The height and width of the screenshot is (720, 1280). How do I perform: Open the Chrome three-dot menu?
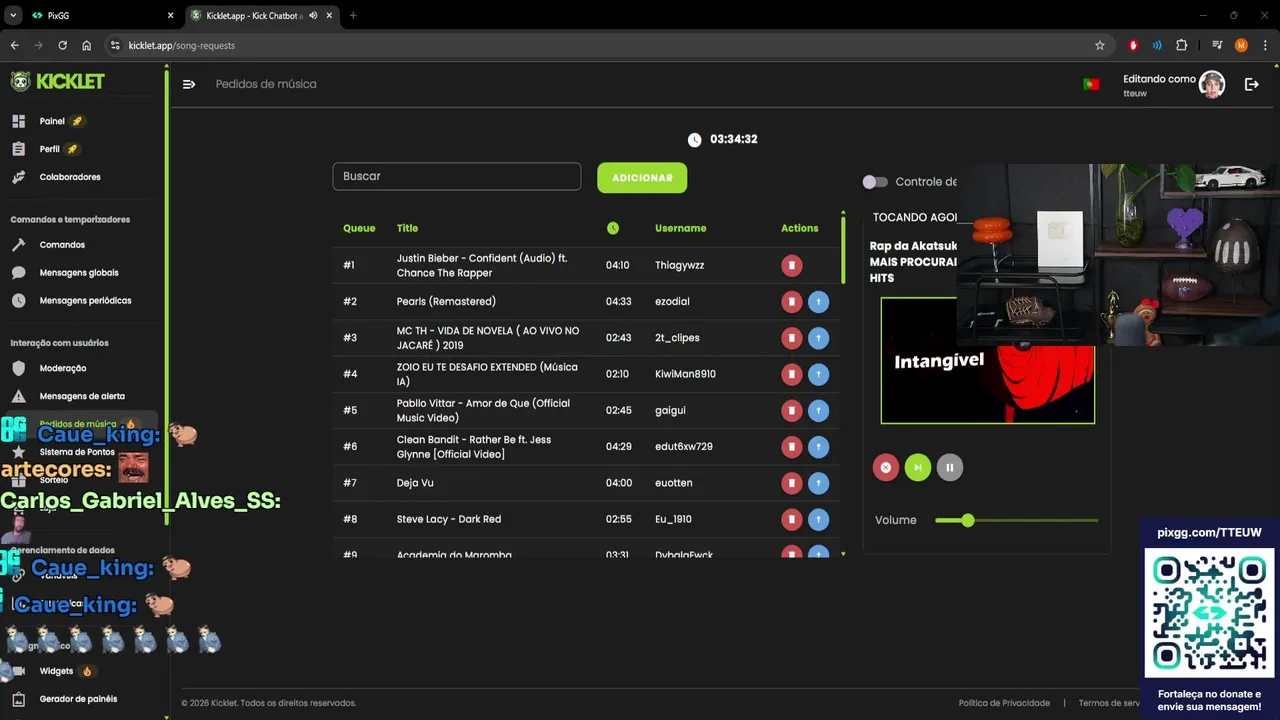point(1265,45)
